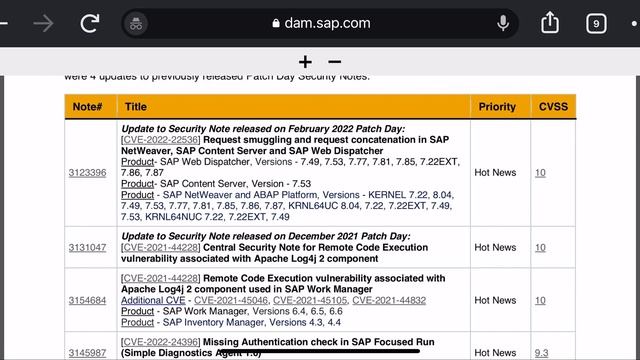Click Product label for SAP Web Dispatcher

click(138, 162)
